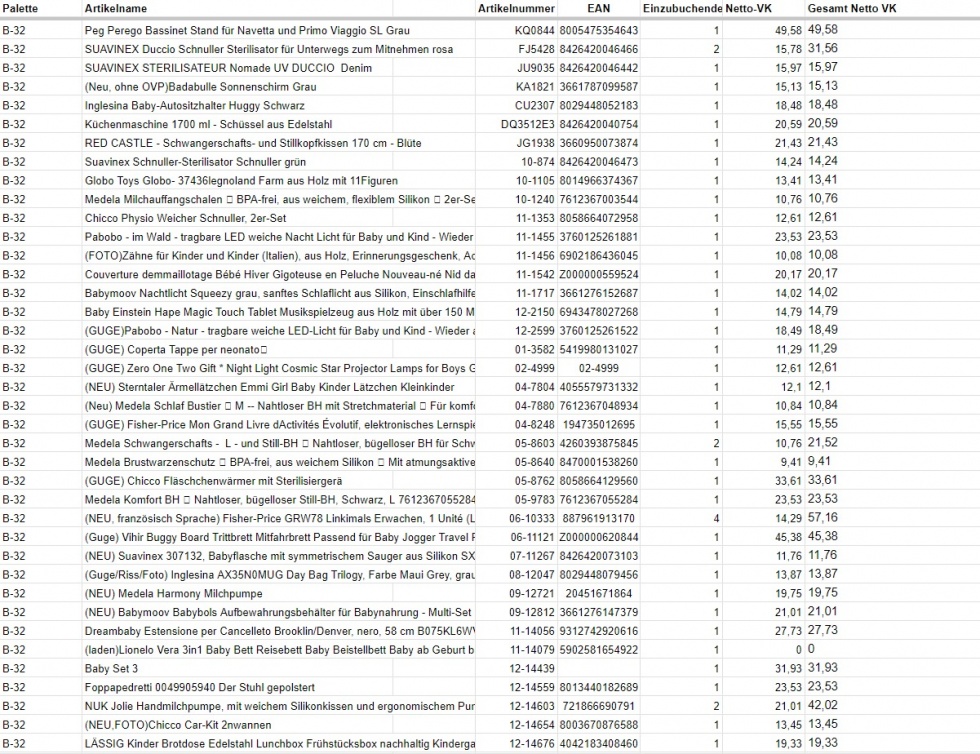Select article number JG1938
Image resolution: width=980 pixels, height=754 pixels.
pyautogui.click(x=535, y=143)
